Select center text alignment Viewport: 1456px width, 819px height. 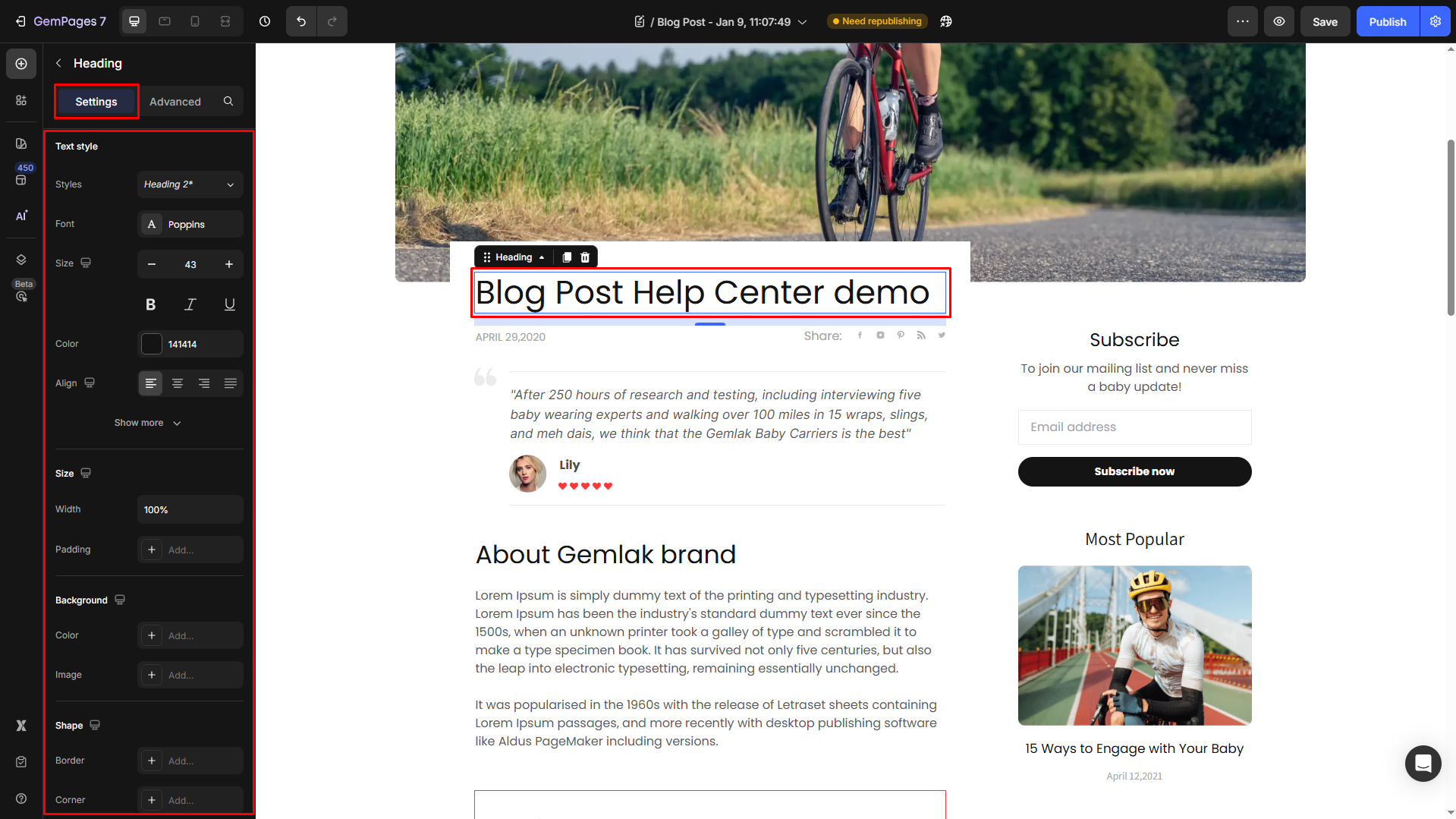tap(178, 383)
